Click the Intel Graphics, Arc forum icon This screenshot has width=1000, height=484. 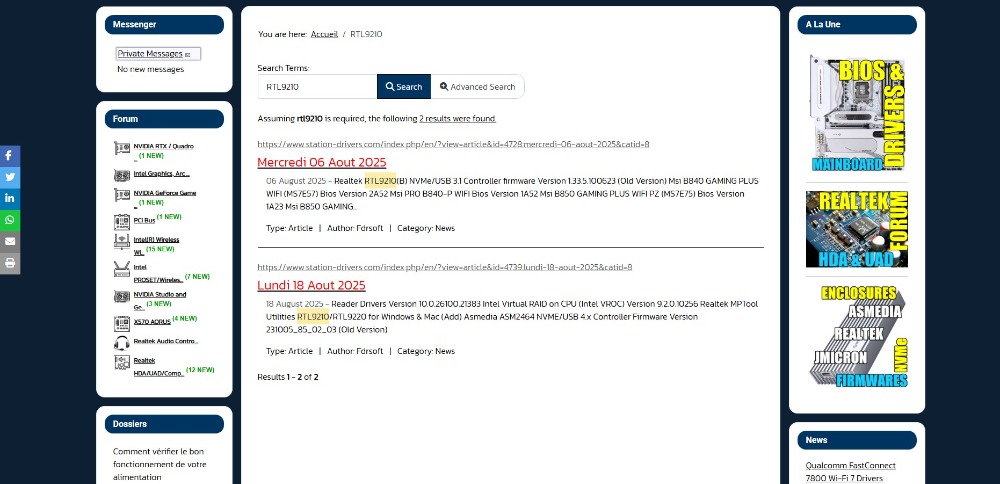(x=122, y=175)
